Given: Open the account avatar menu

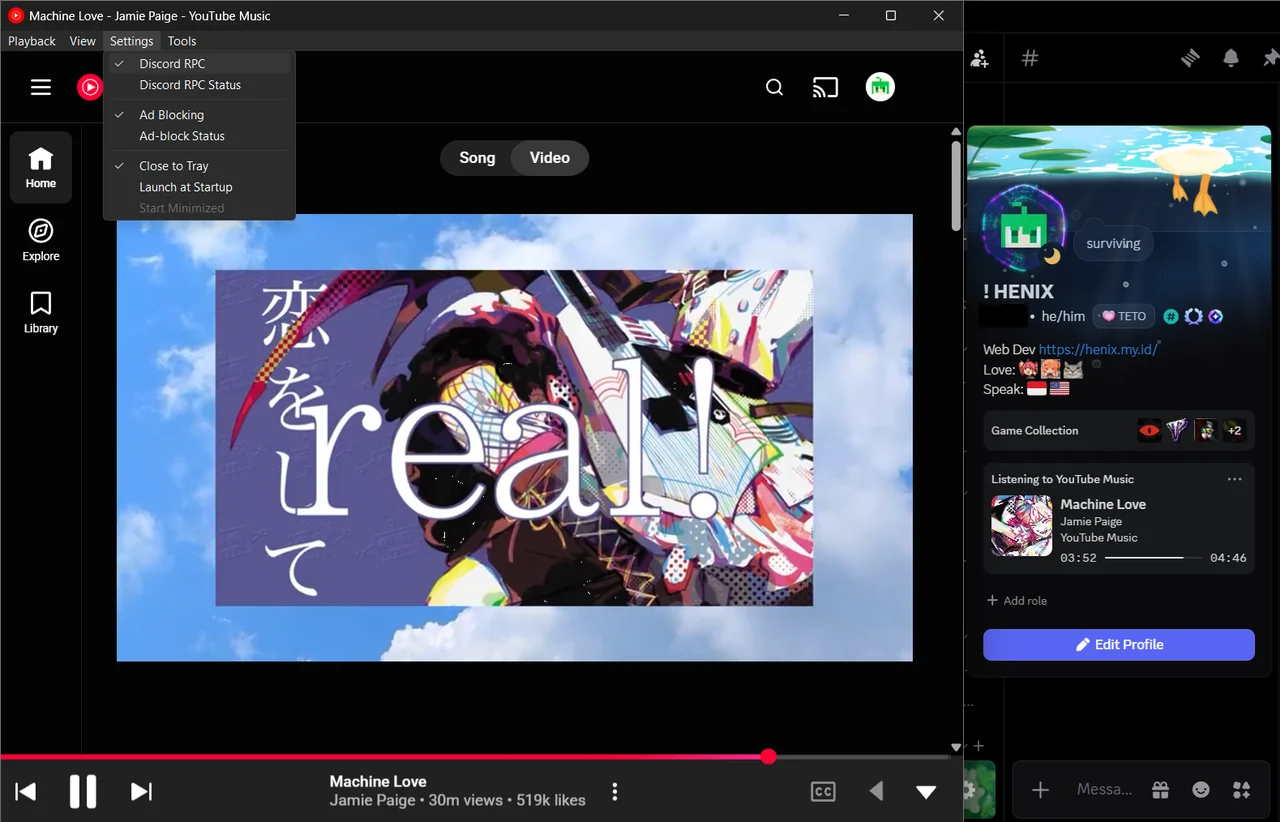Looking at the screenshot, I should (x=880, y=87).
